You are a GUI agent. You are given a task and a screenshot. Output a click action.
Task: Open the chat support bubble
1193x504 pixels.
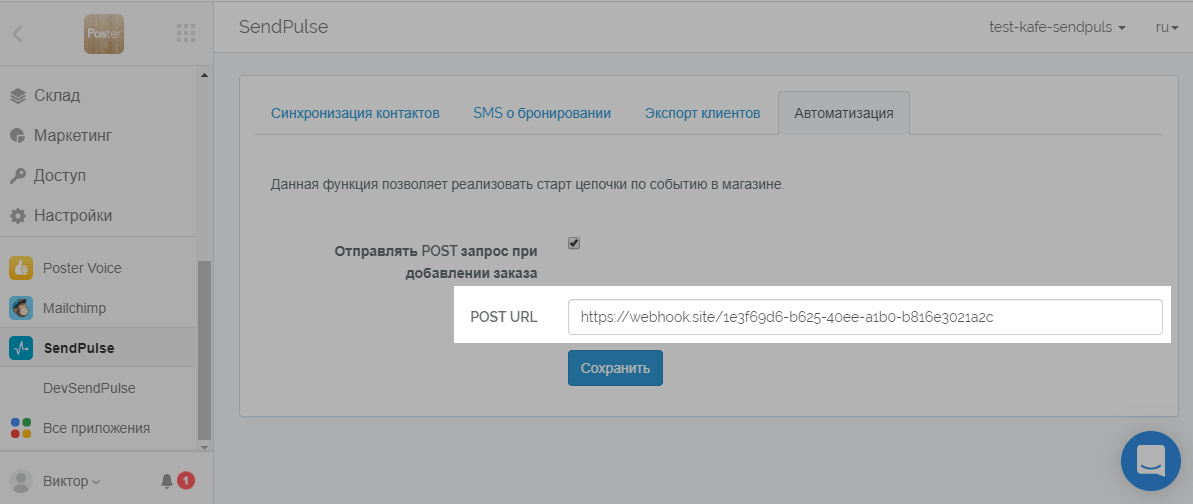click(1151, 461)
